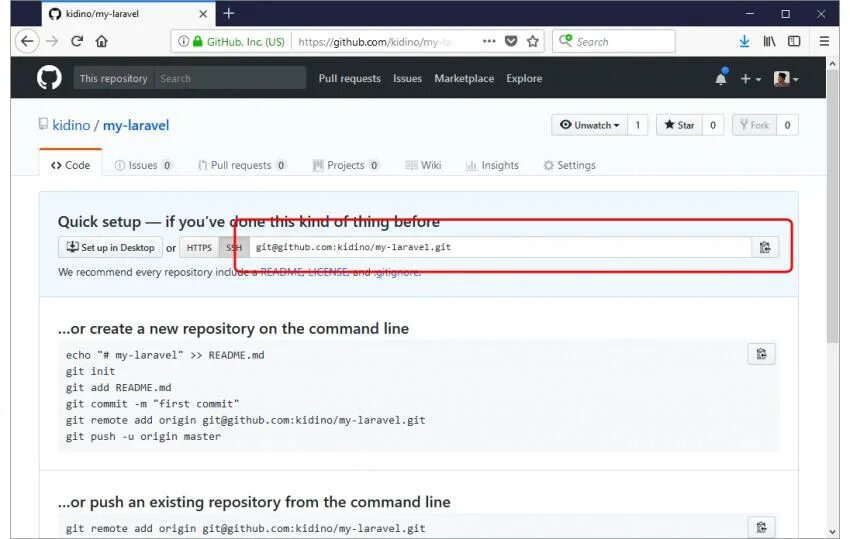The width and height of the screenshot is (850, 539).
Task: Switch clone URL to SSH
Action: pyautogui.click(x=234, y=247)
